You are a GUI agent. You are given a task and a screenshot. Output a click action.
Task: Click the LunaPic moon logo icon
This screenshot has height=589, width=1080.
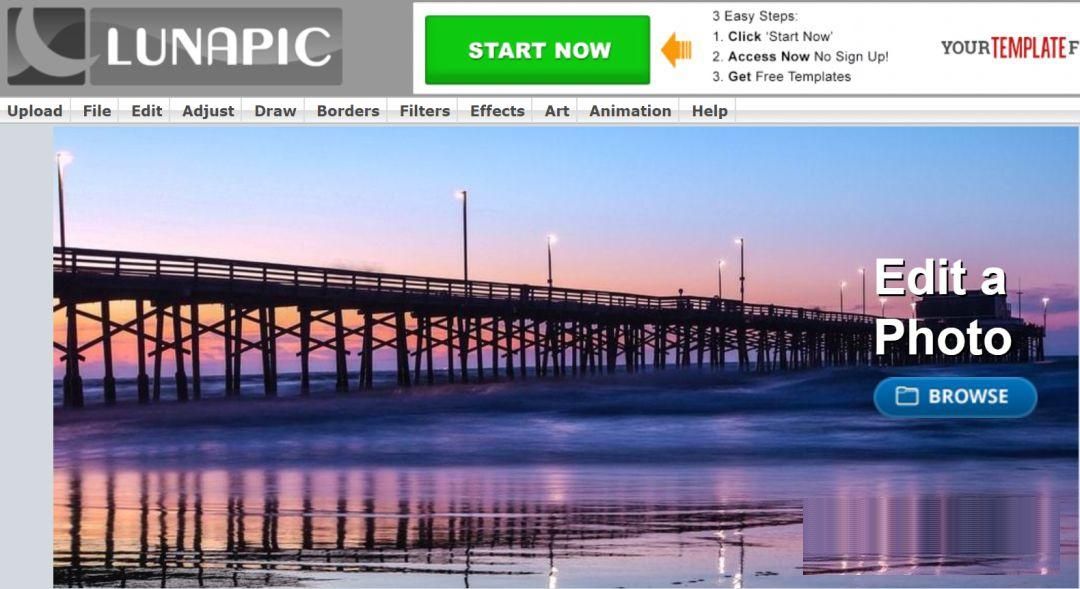(x=46, y=46)
